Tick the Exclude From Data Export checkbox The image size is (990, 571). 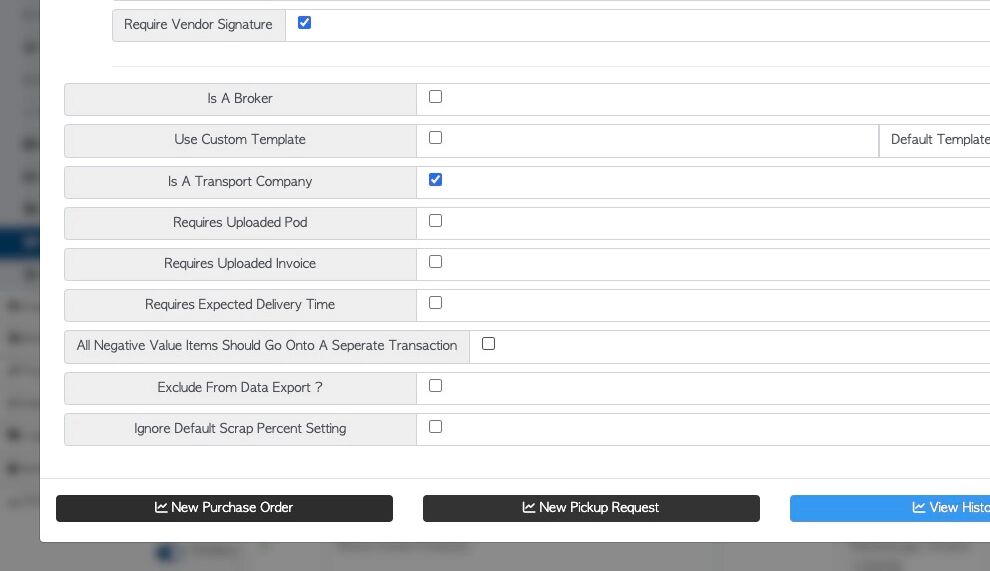[435, 386]
